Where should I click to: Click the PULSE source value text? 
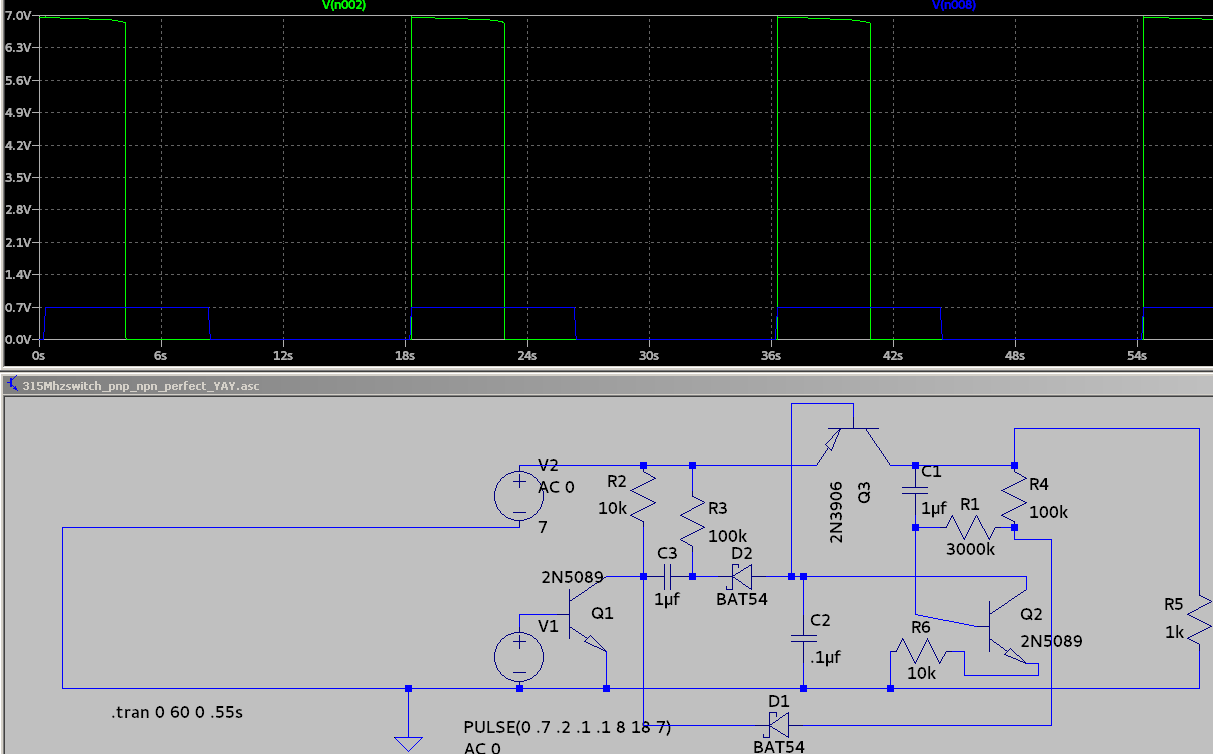tap(567, 727)
